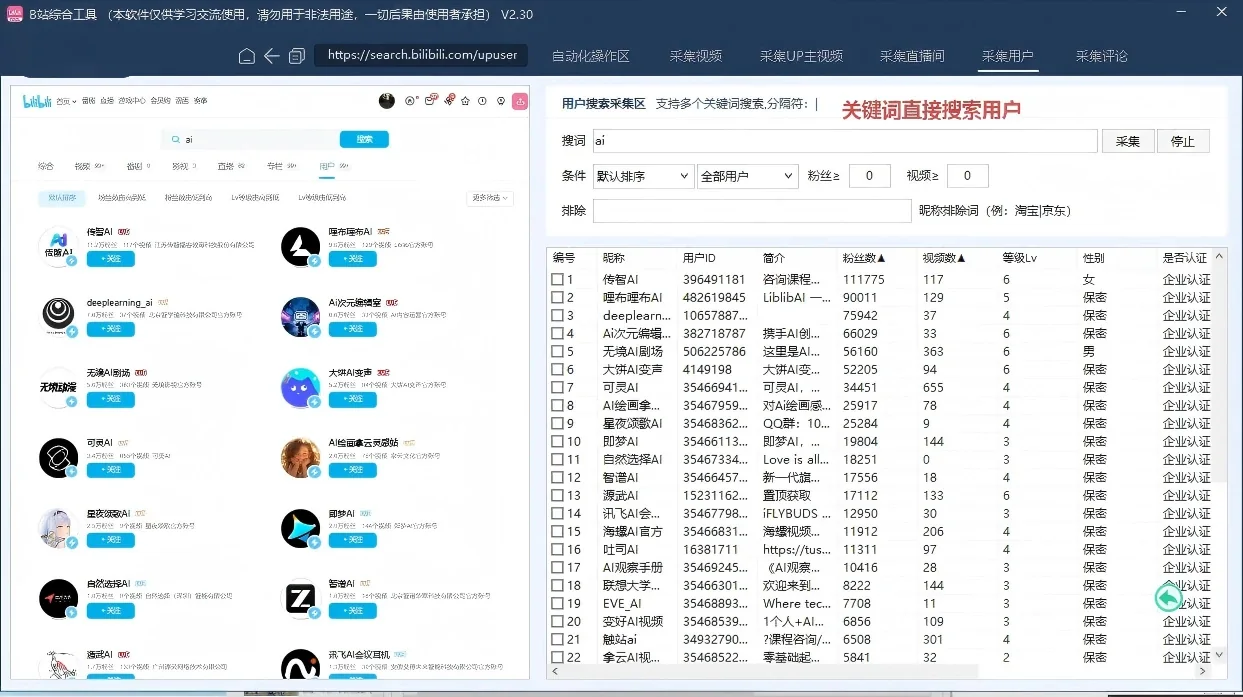Open deeplearning_ai avatar

(x=58, y=317)
